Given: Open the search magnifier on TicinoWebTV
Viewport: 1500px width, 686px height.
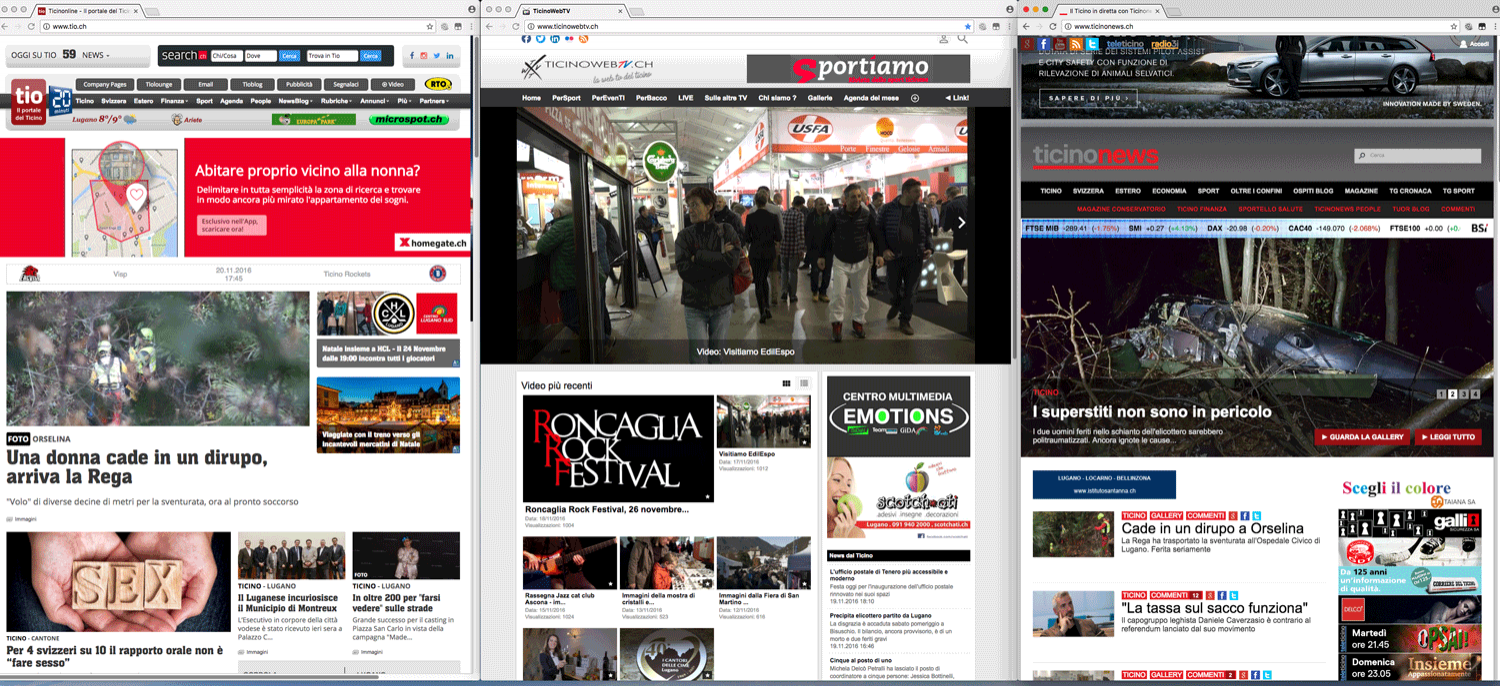Looking at the screenshot, I should [962, 39].
